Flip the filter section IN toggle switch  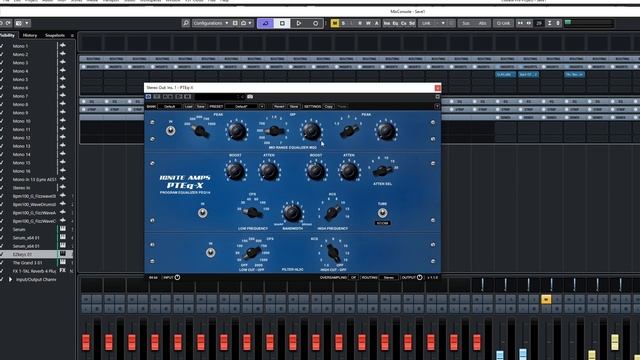[x=211, y=253]
